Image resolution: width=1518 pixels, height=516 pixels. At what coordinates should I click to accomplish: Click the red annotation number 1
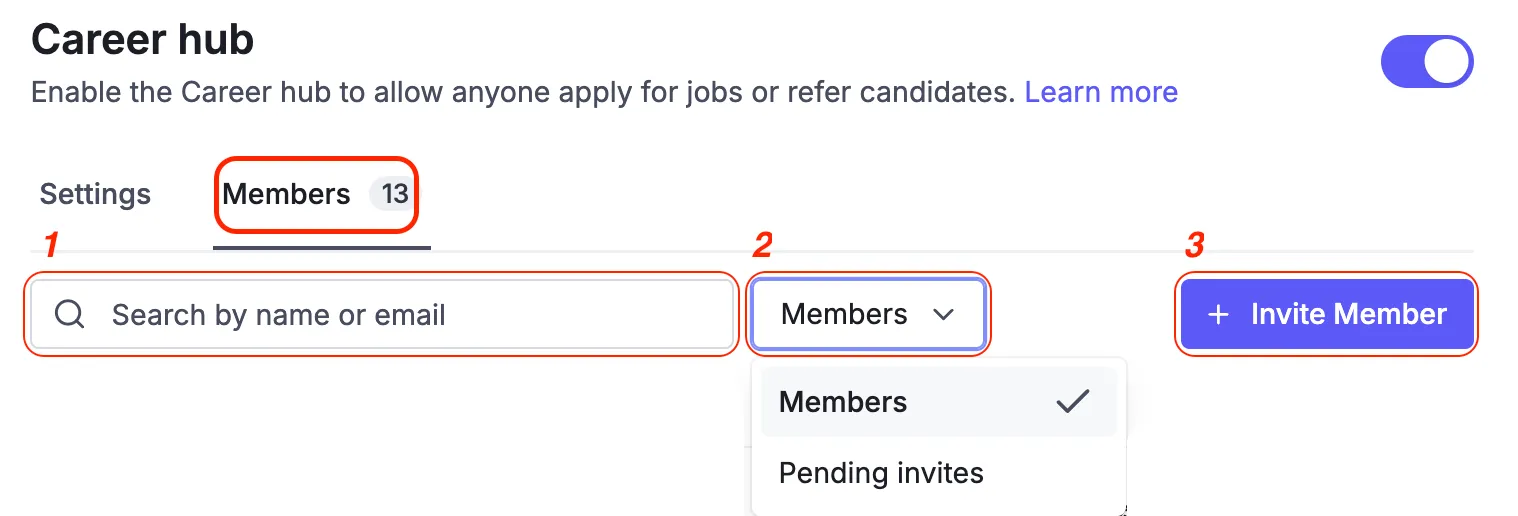point(53,245)
